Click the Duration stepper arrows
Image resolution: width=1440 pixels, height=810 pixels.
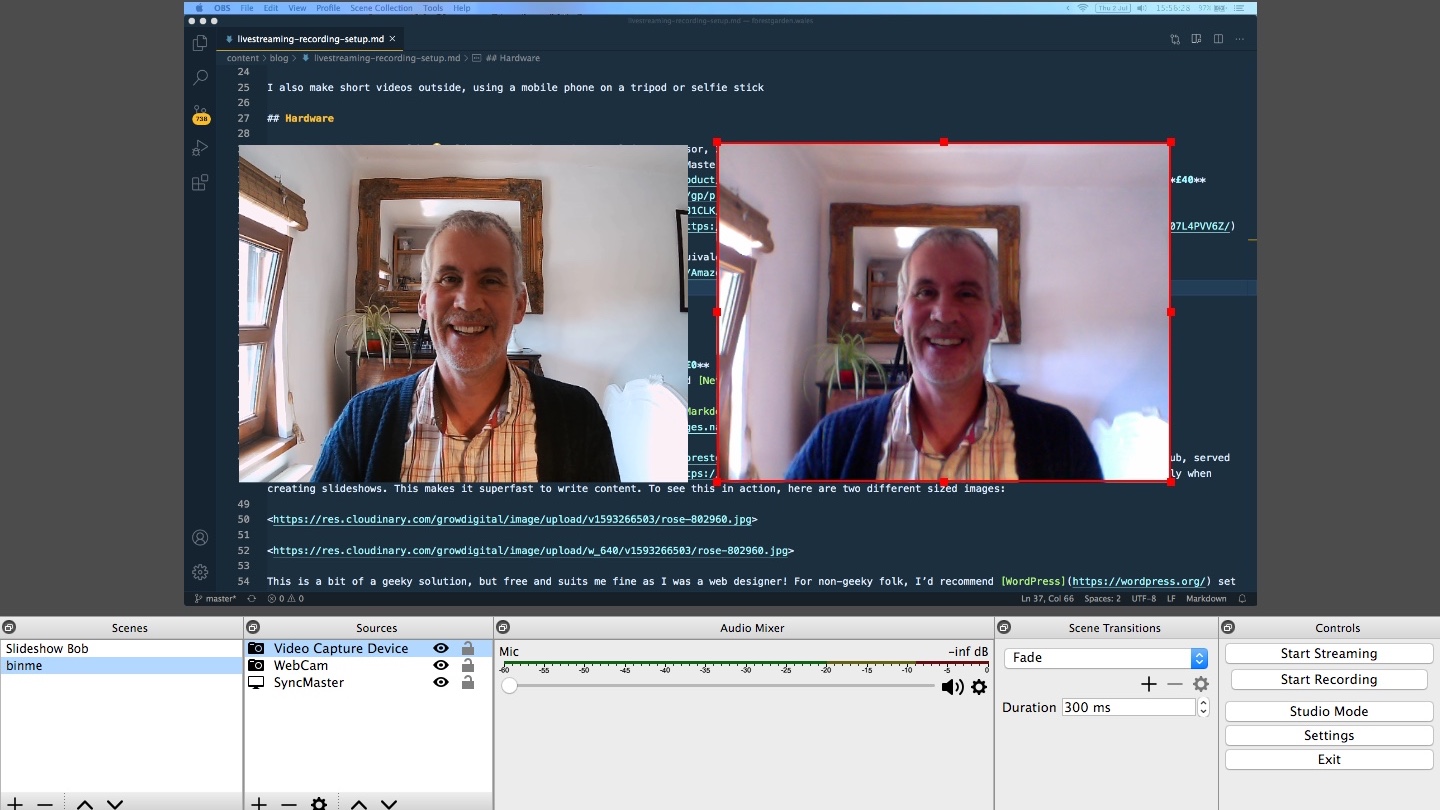pos(1203,707)
